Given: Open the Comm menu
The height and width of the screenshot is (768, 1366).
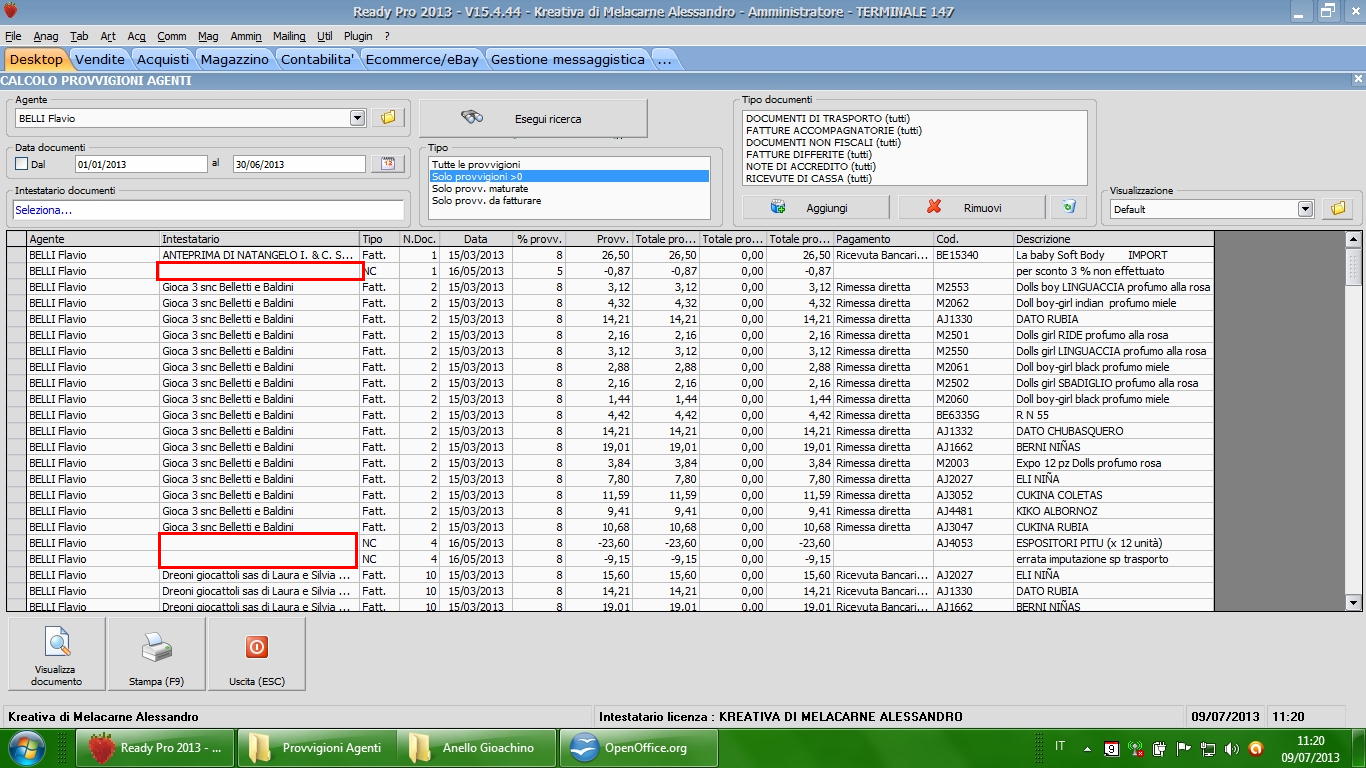Looking at the screenshot, I should click(172, 36).
